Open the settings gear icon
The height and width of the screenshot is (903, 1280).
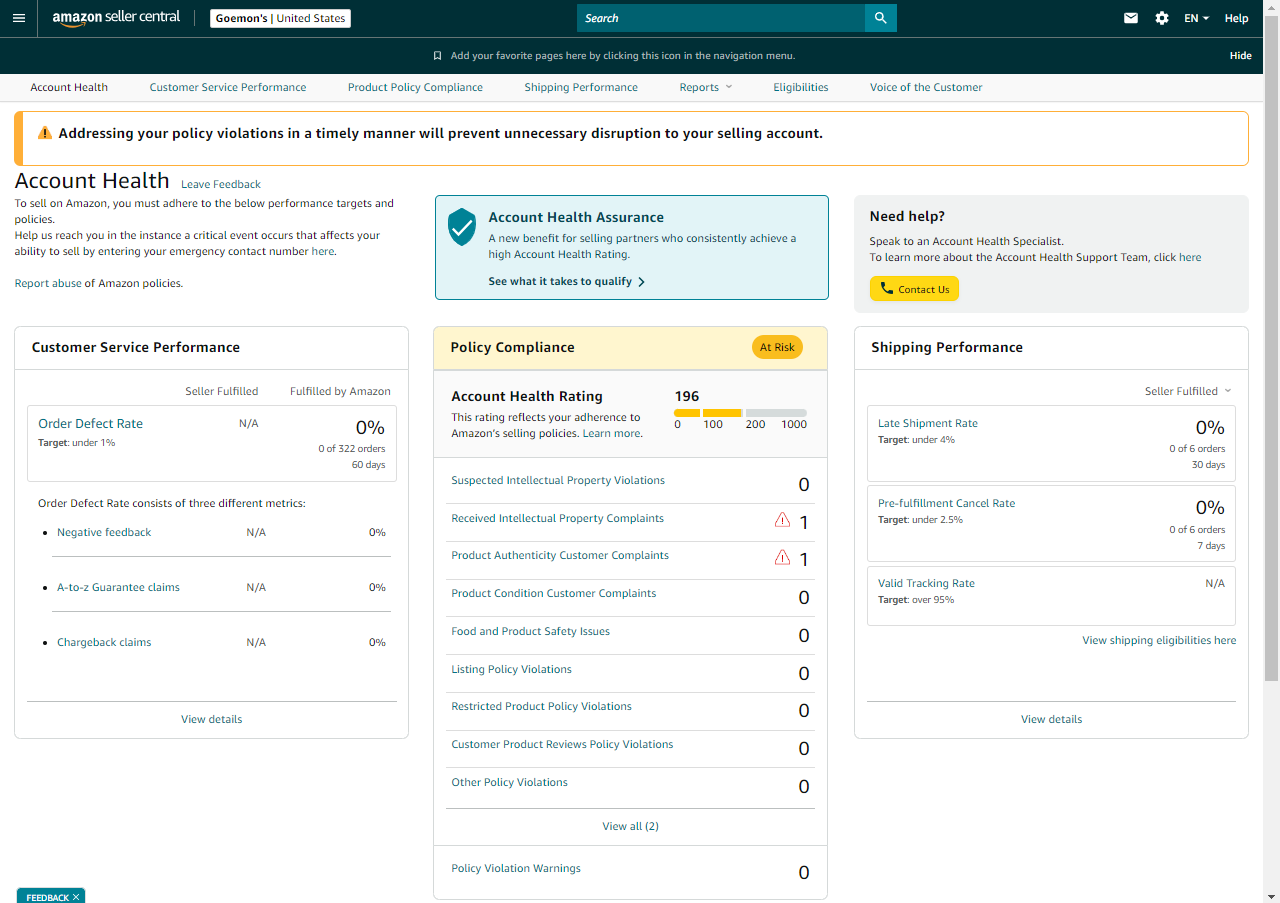coord(1162,18)
